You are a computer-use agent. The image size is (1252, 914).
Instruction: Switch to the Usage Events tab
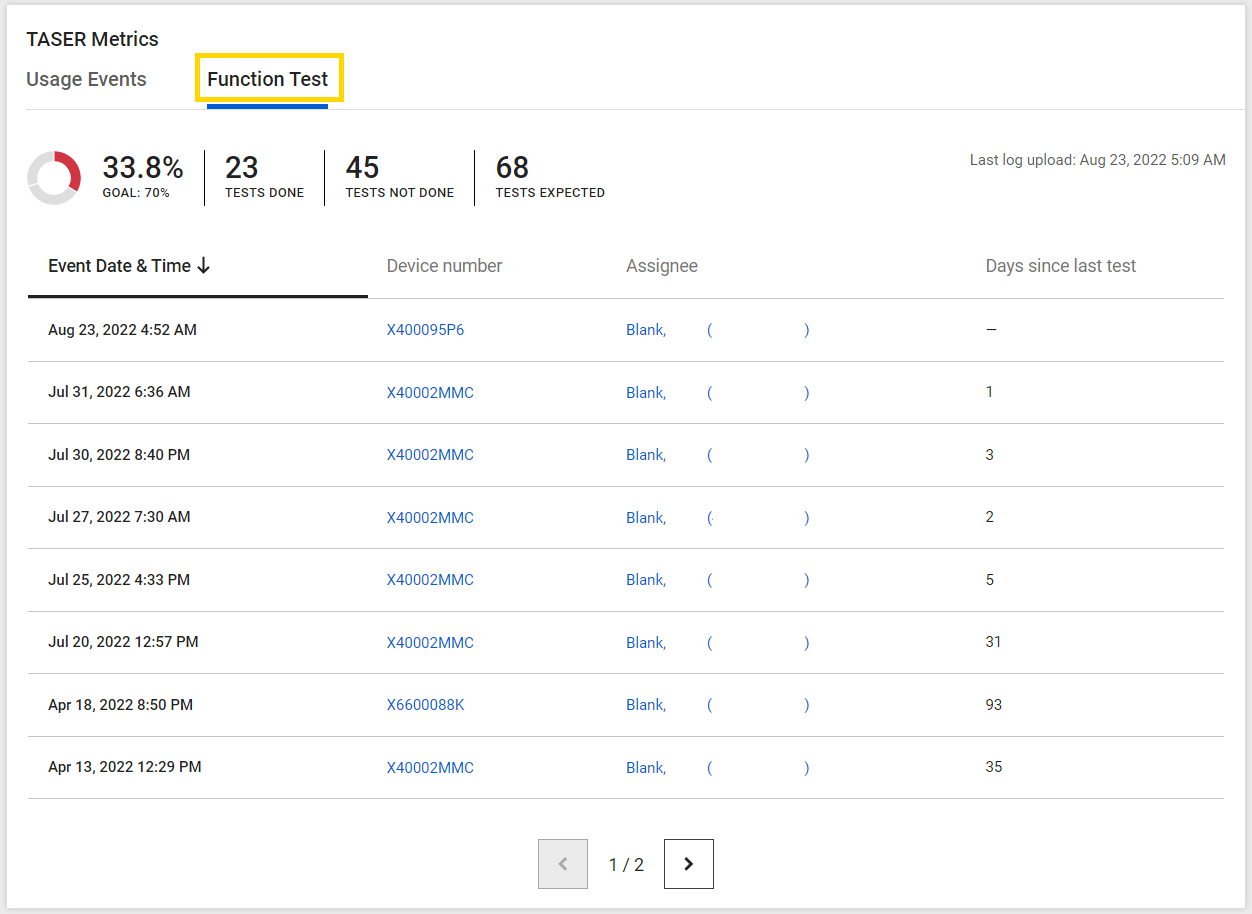pos(86,79)
